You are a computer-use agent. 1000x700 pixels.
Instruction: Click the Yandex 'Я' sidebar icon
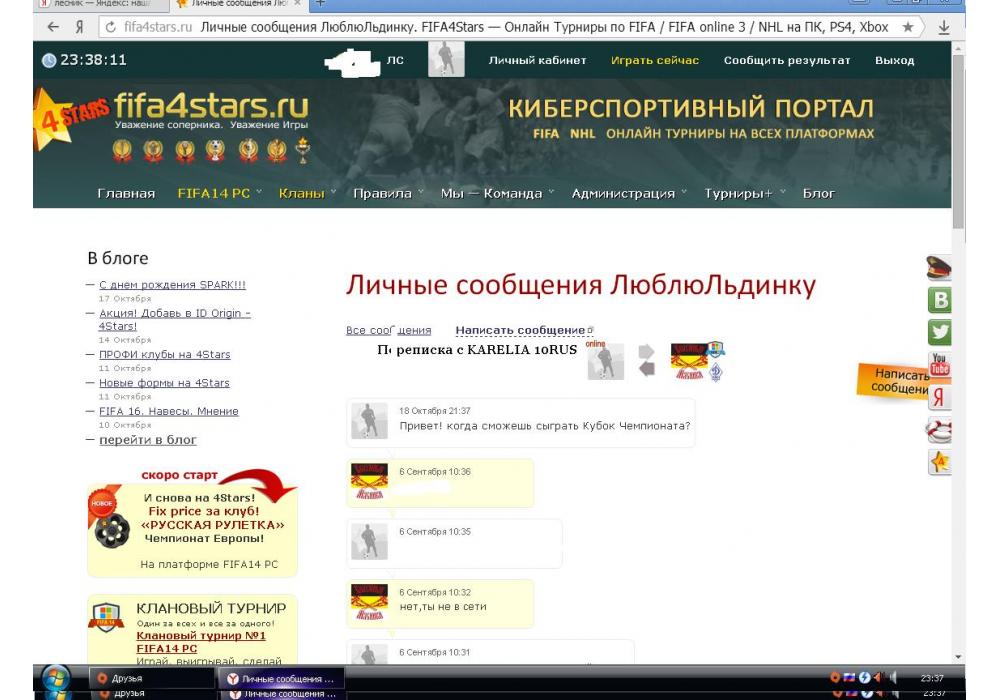click(939, 397)
